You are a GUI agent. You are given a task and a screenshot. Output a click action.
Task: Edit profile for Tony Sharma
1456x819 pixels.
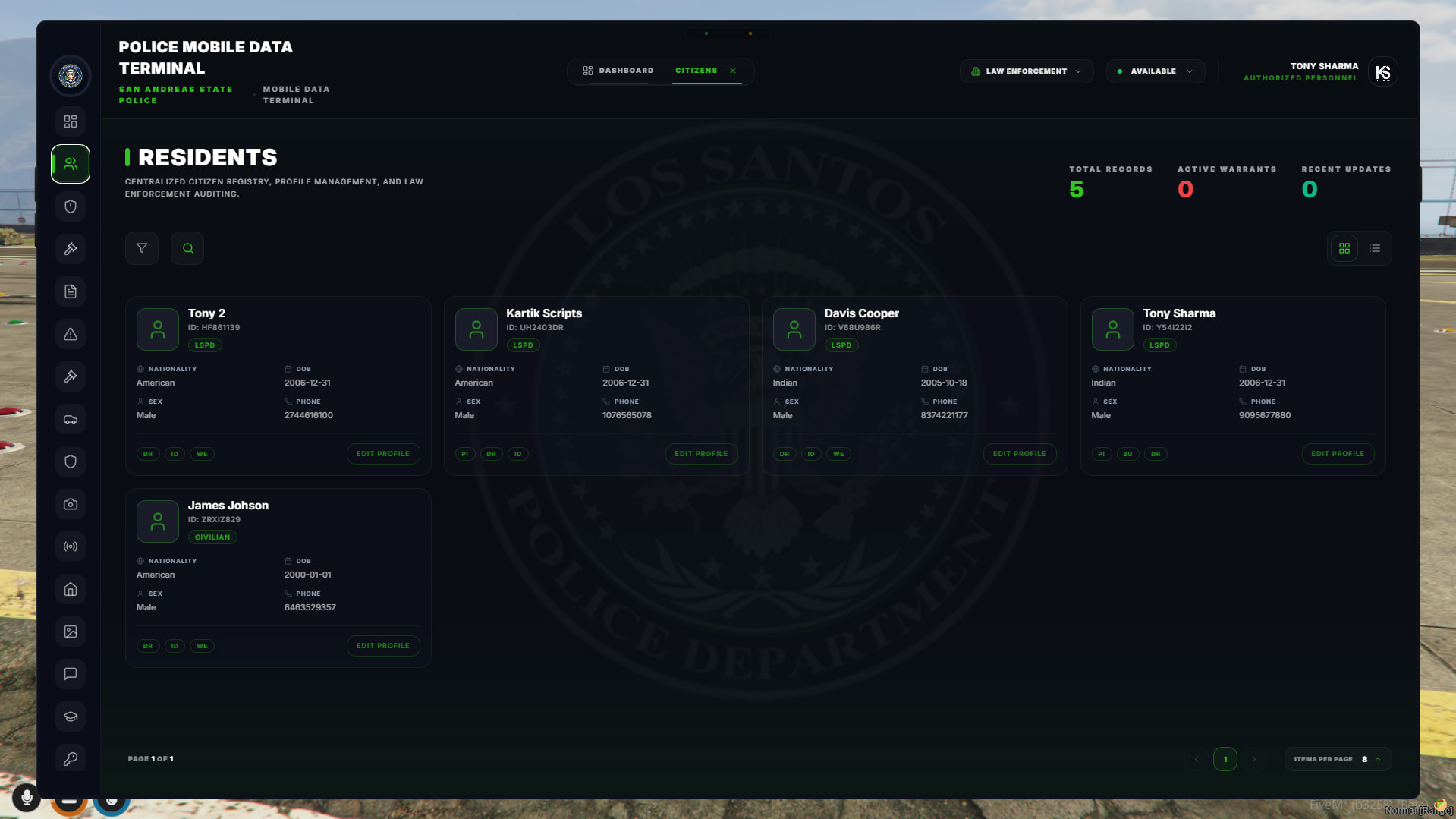[x=1338, y=454]
